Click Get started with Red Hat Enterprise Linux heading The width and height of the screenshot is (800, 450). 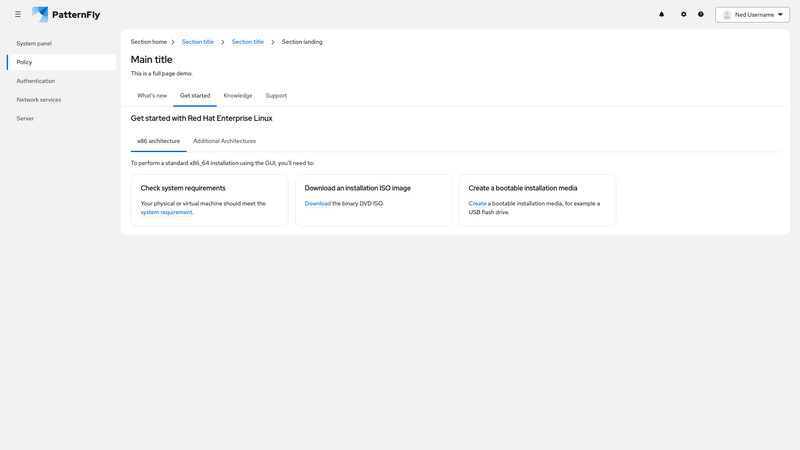pyautogui.click(x=202, y=118)
